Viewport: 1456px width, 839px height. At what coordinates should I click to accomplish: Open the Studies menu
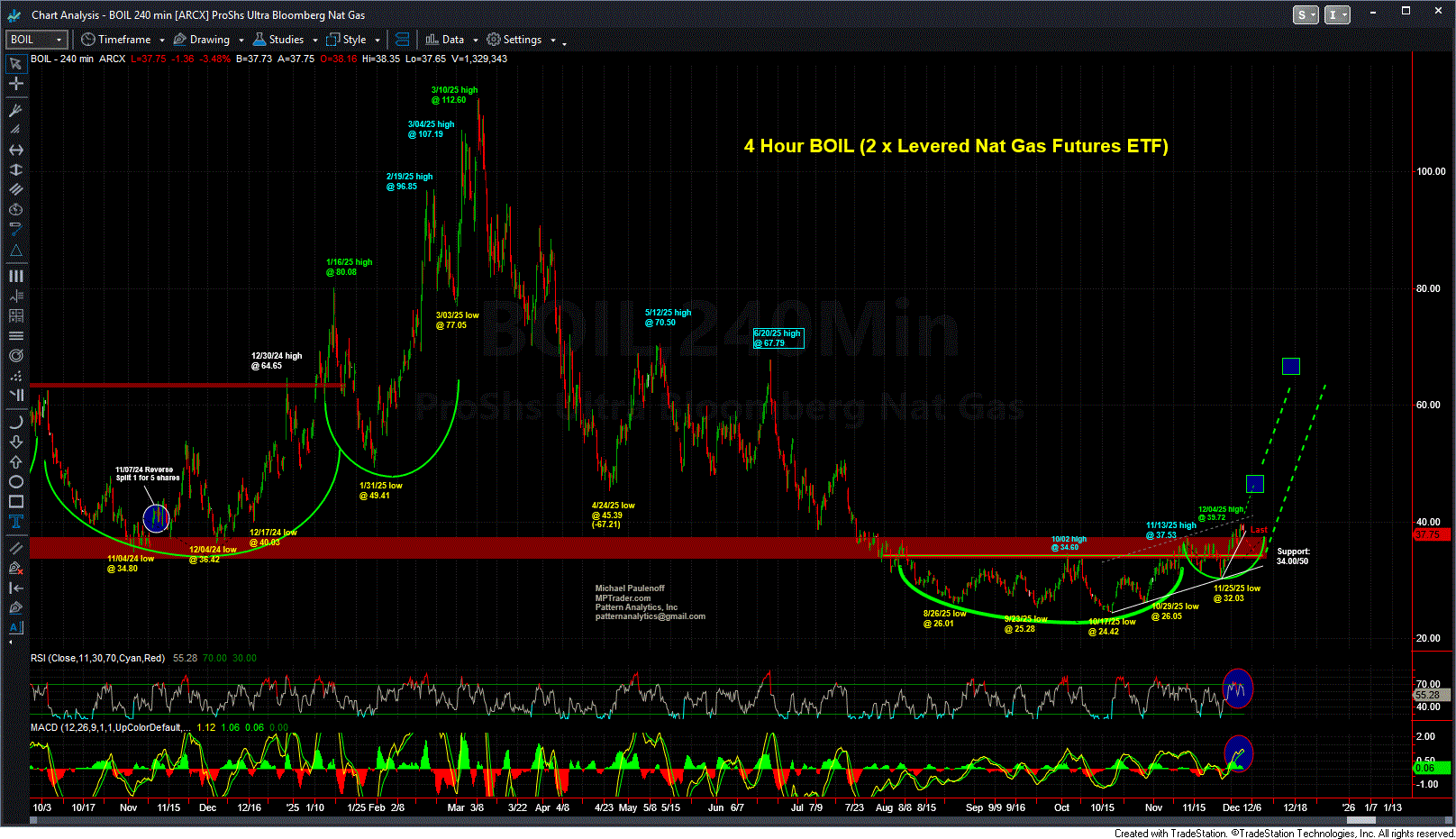tap(285, 40)
